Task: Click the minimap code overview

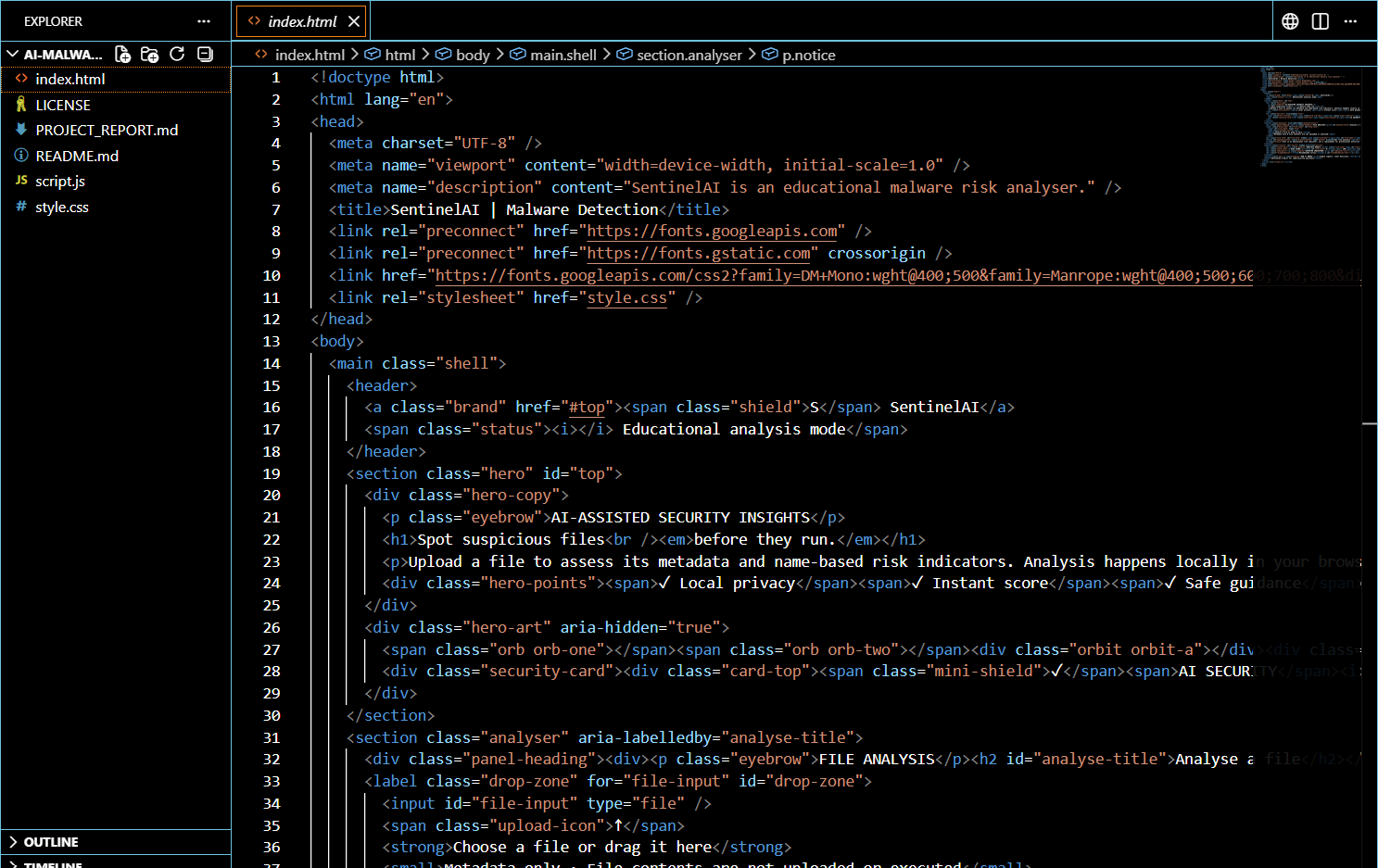Action: click(x=1310, y=116)
